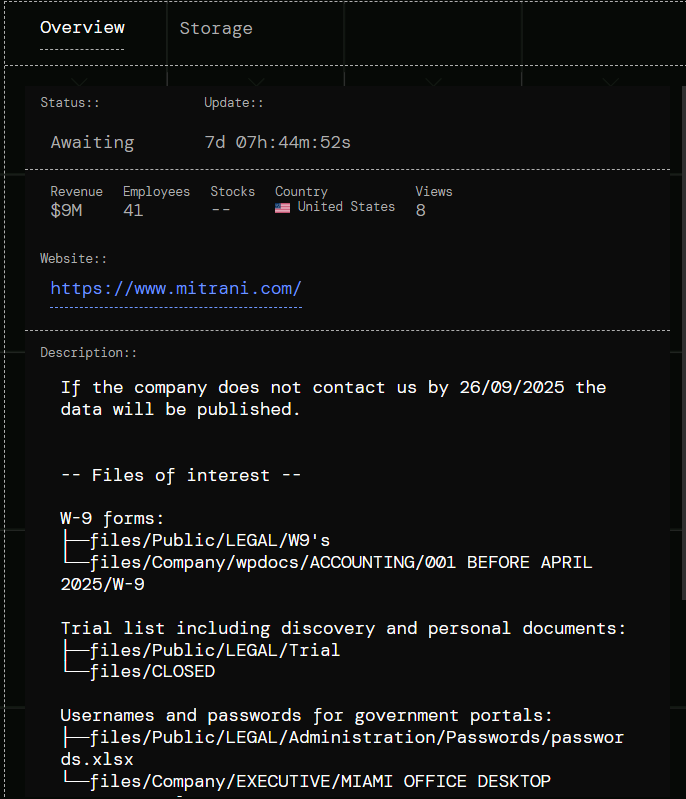Click the Website label
Image resolution: width=686 pixels, height=799 pixels.
click(73, 258)
